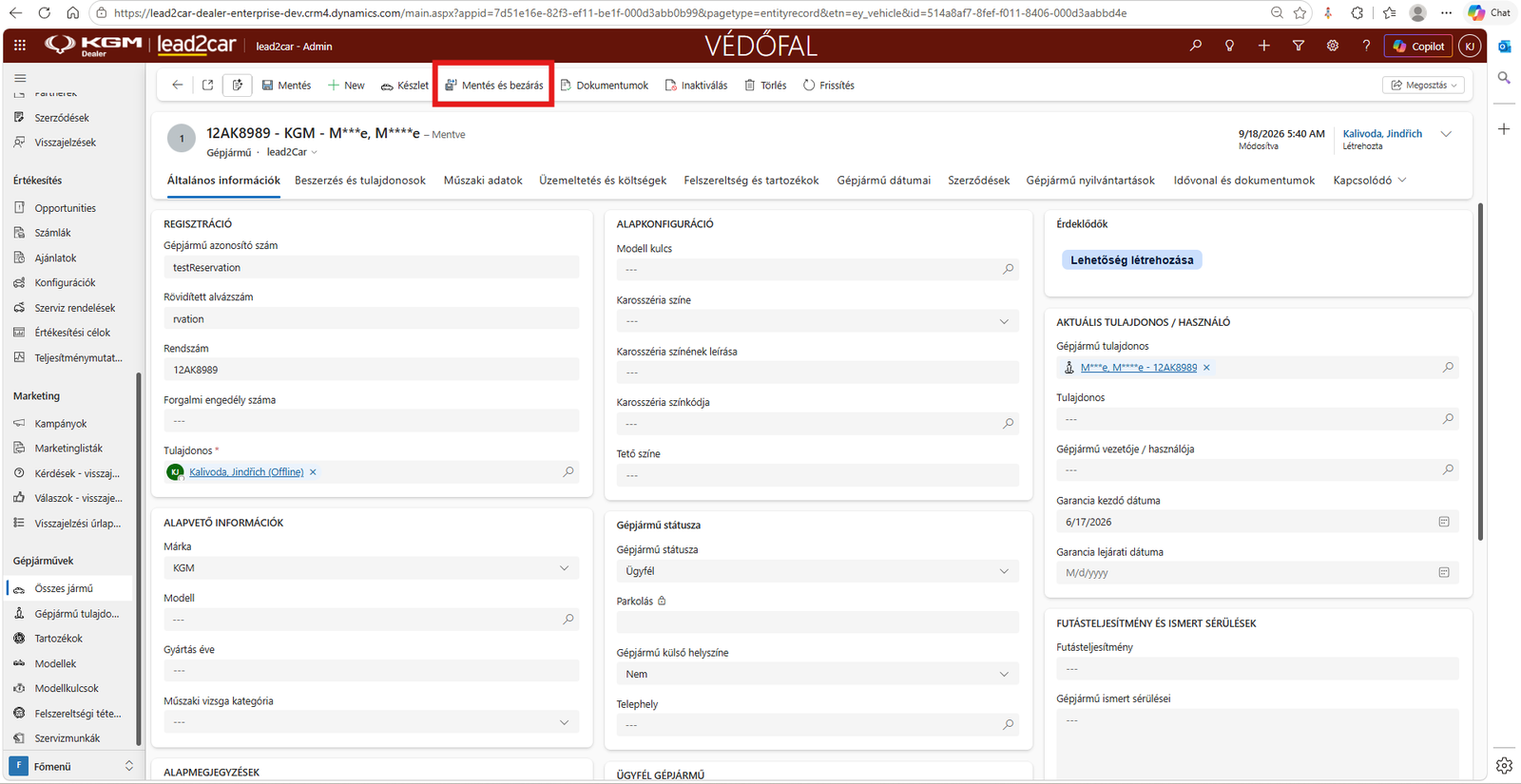Click the help question mark icon
The image size is (1521, 784).
(x=1366, y=46)
